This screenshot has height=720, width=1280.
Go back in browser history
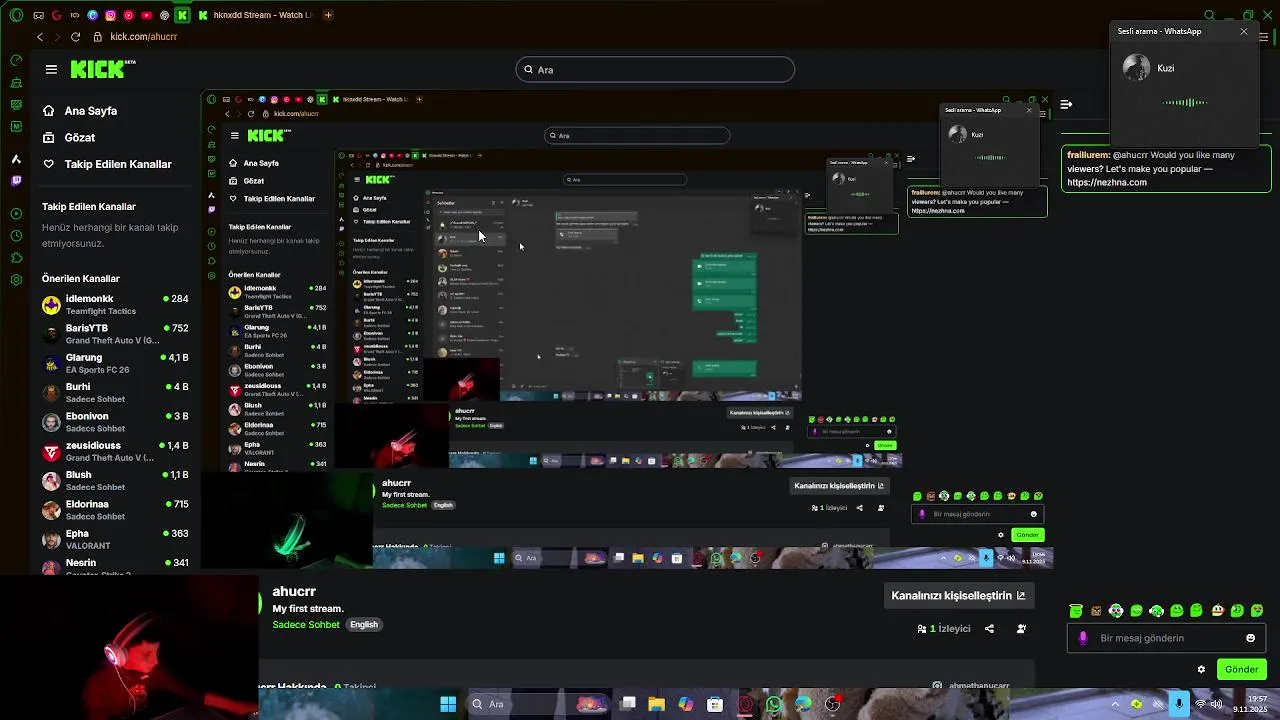40,37
